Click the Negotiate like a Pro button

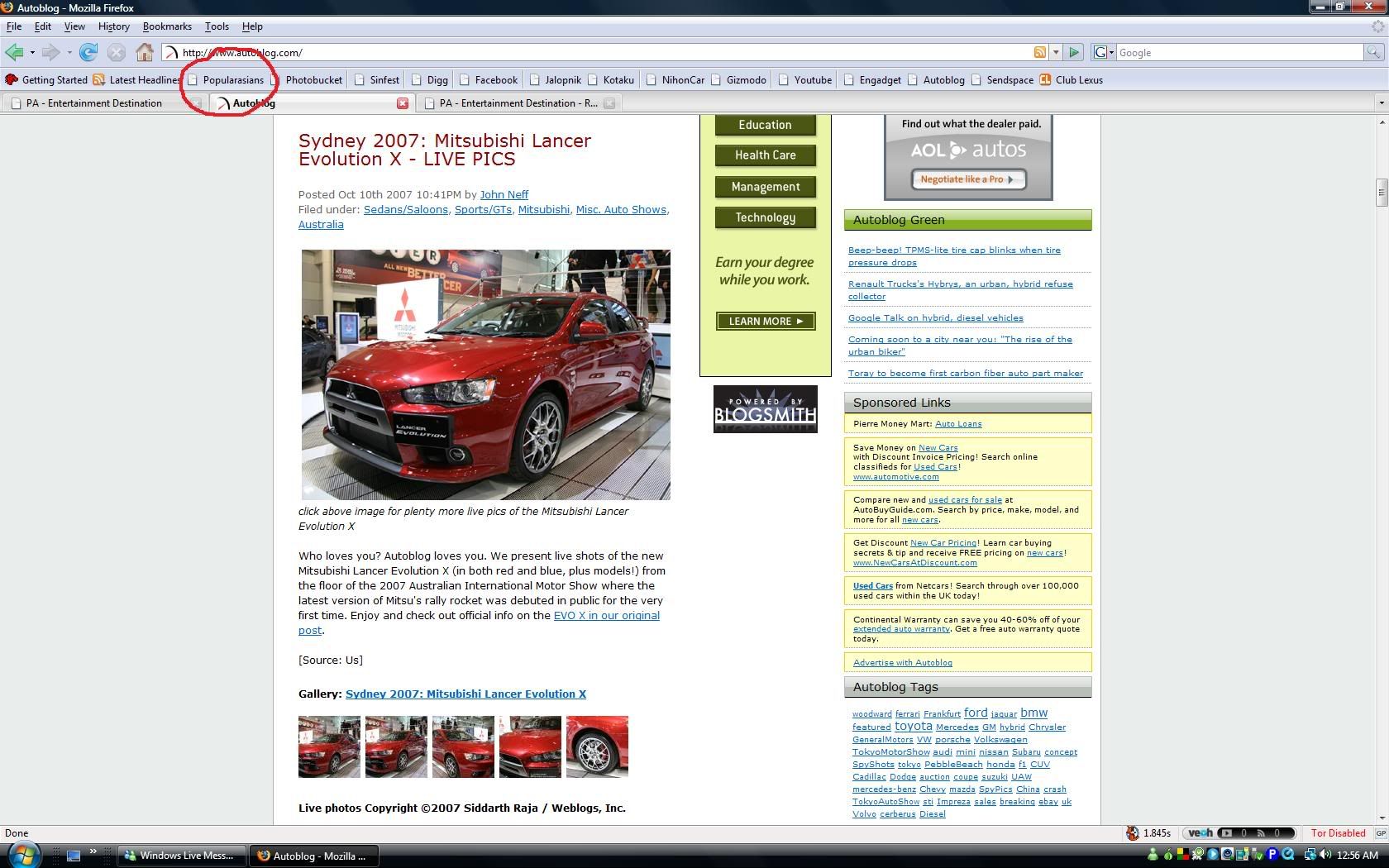(968, 179)
